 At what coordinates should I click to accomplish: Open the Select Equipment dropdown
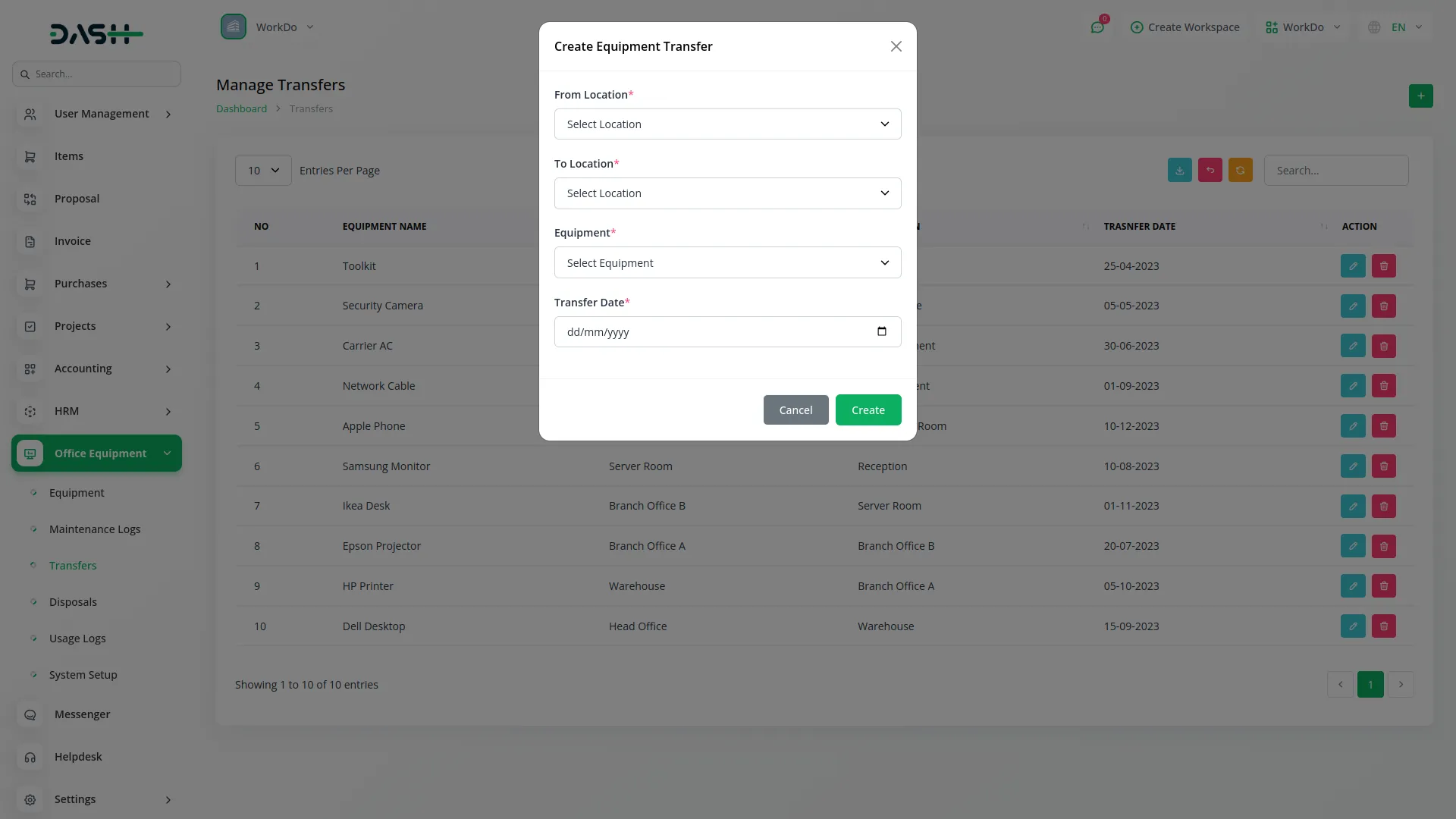(727, 263)
